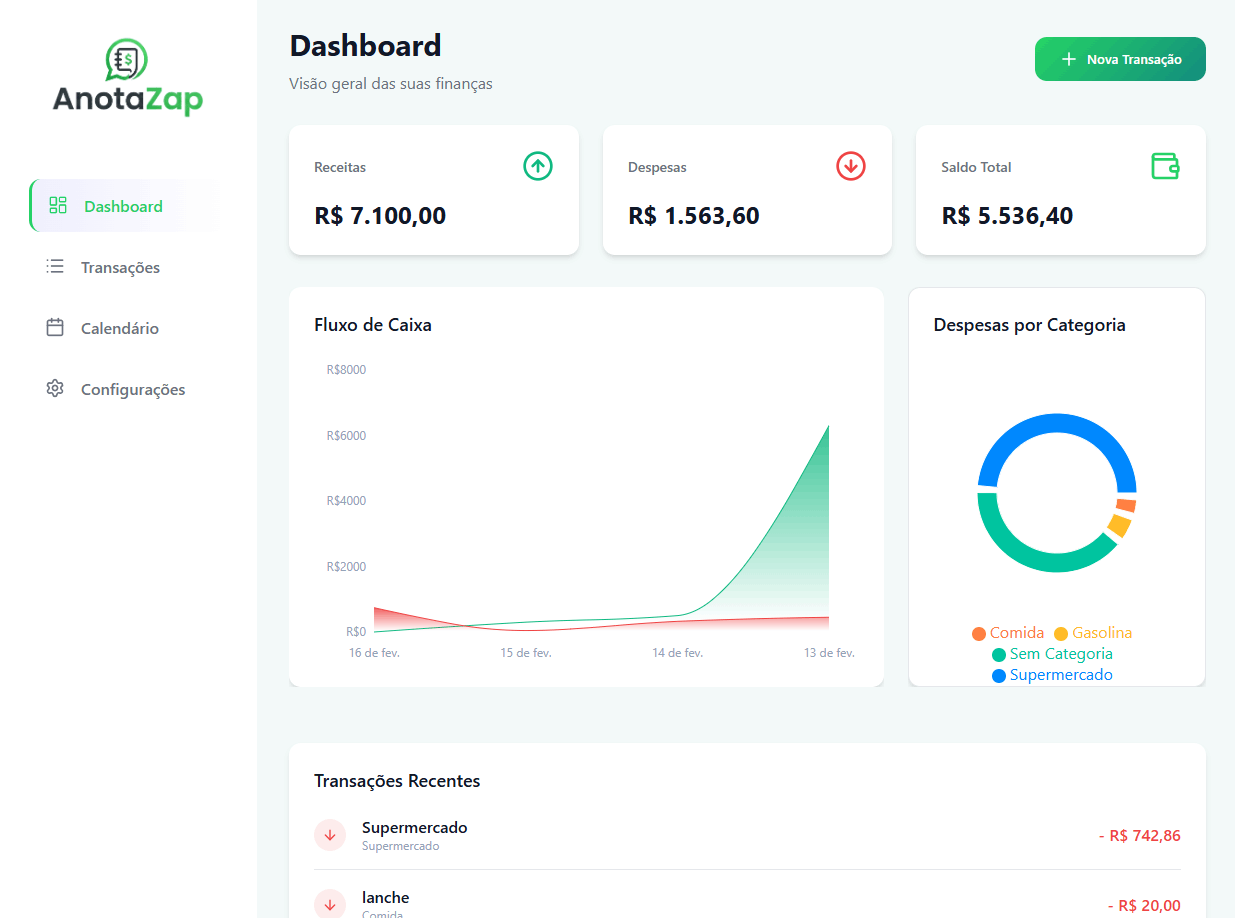Click the Nova Transação button

pyautogui.click(x=1119, y=59)
